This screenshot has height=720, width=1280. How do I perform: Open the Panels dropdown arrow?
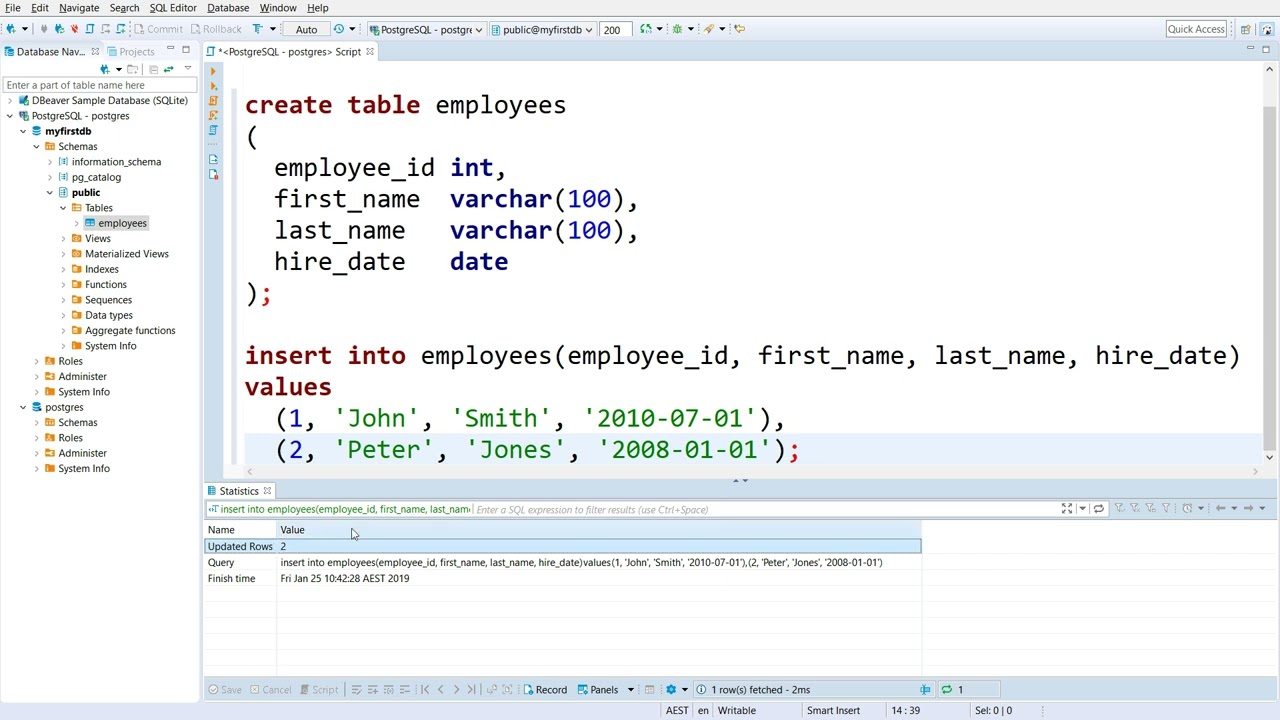coord(630,690)
